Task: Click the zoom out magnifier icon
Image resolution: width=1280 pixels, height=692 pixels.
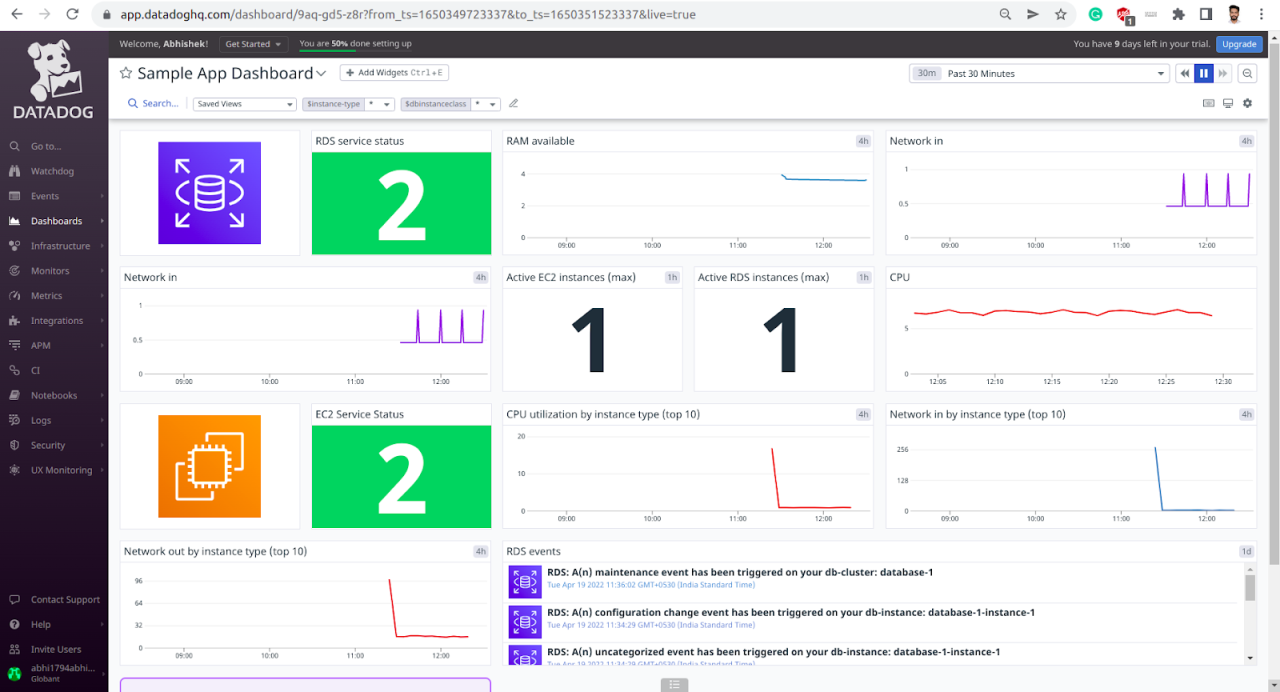Action: point(1247,73)
